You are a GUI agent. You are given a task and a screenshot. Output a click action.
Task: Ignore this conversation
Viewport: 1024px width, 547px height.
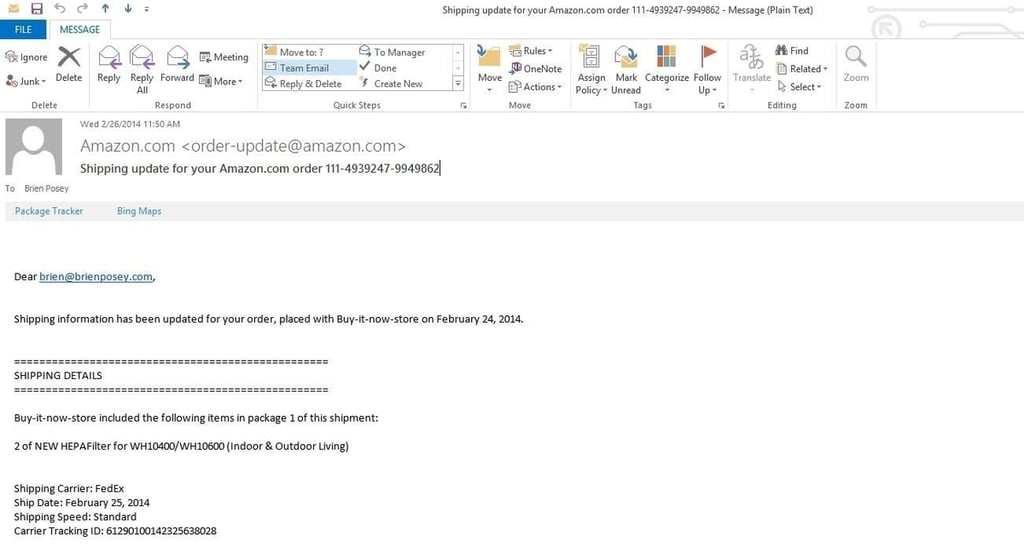(x=26, y=57)
